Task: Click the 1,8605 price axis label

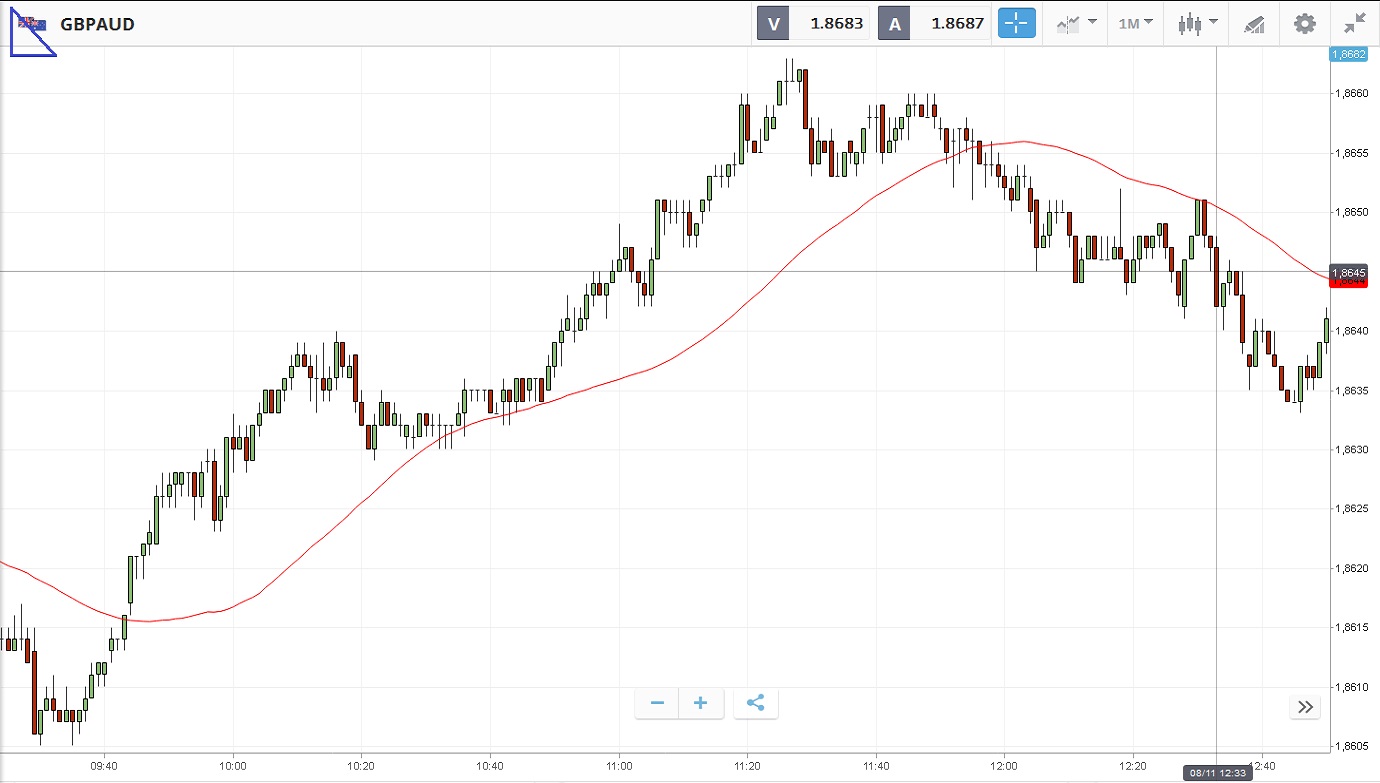Action: 1350,746
